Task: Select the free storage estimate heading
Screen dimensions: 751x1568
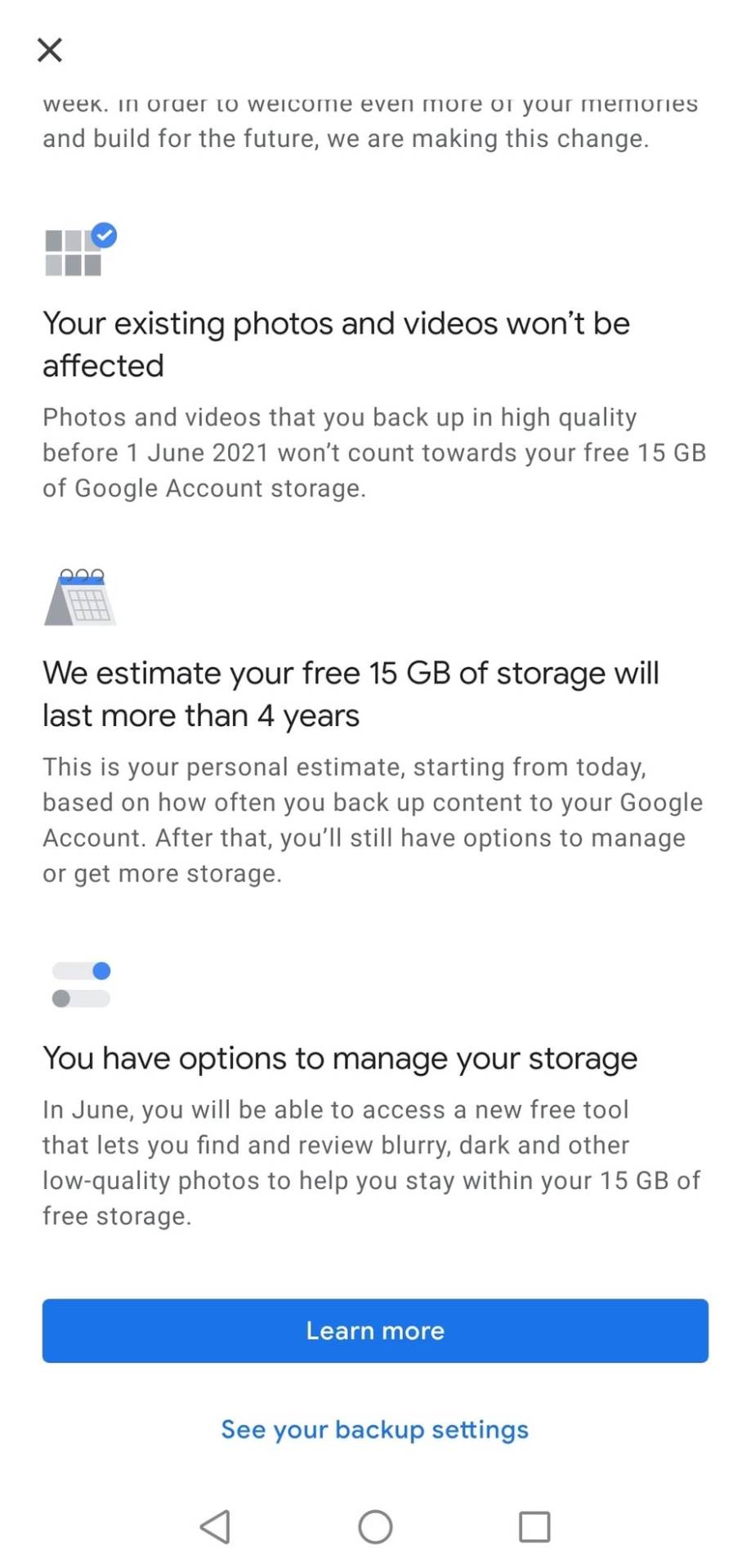Action: [x=351, y=694]
